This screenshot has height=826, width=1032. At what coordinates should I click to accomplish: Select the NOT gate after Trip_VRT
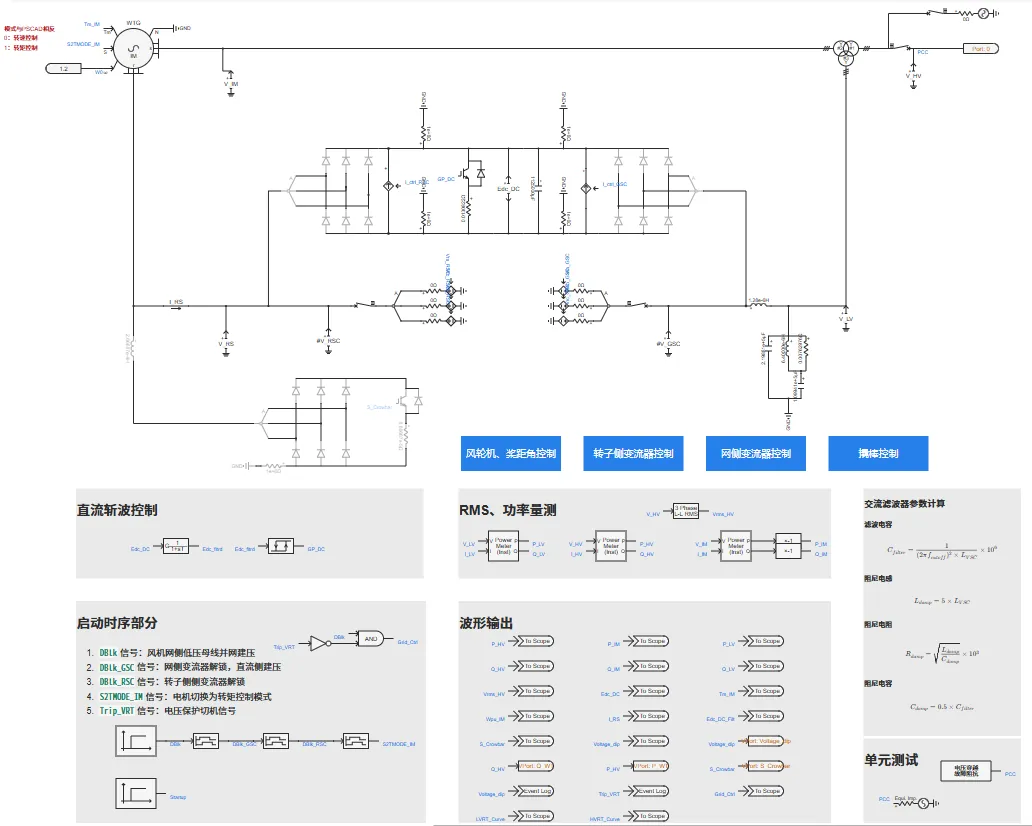point(319,642)
